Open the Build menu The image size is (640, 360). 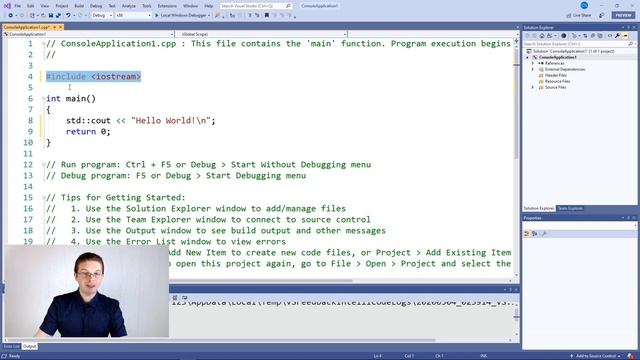click(79, 6)
